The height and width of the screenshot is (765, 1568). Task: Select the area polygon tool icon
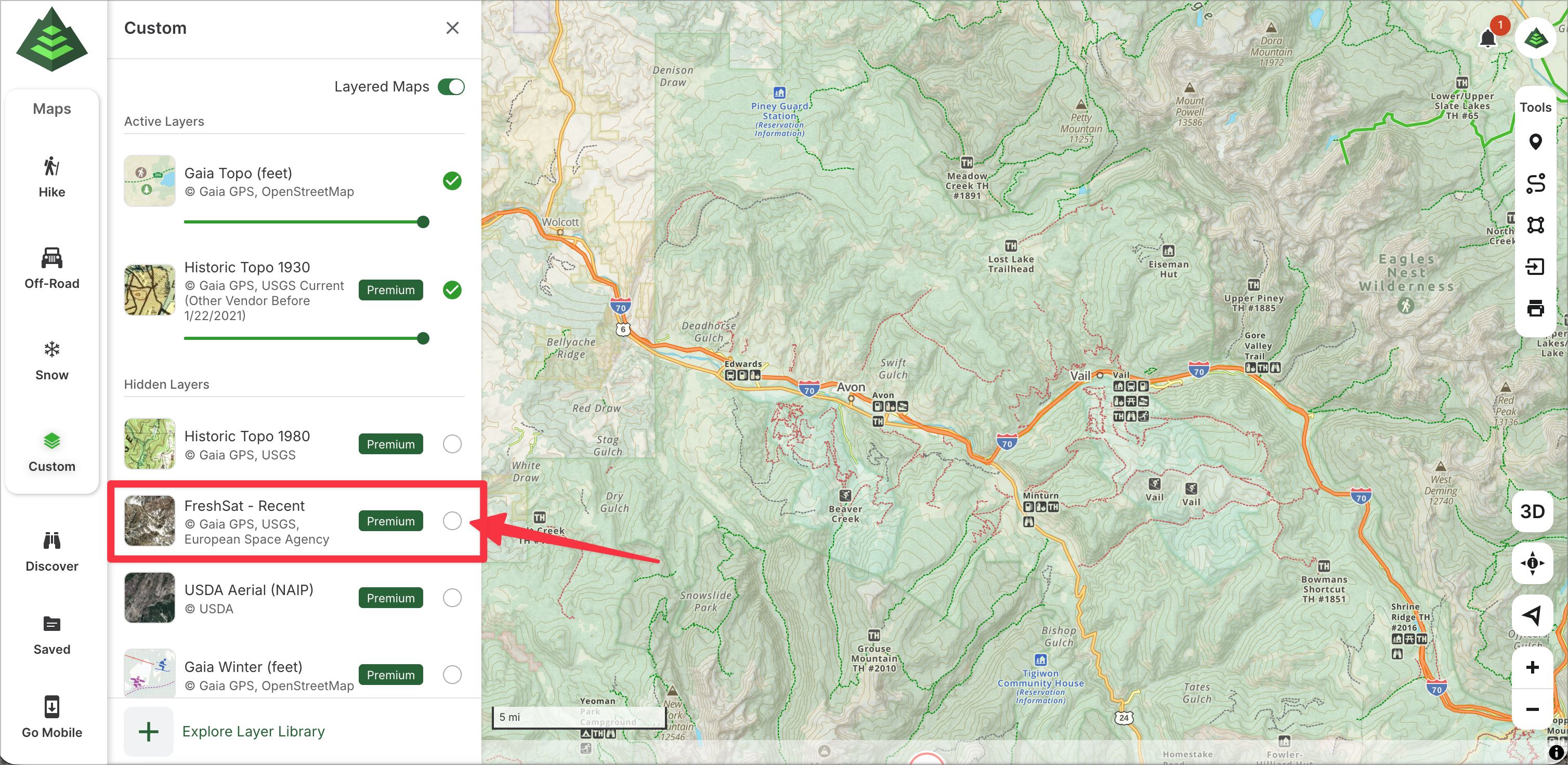click(1535, 225)
